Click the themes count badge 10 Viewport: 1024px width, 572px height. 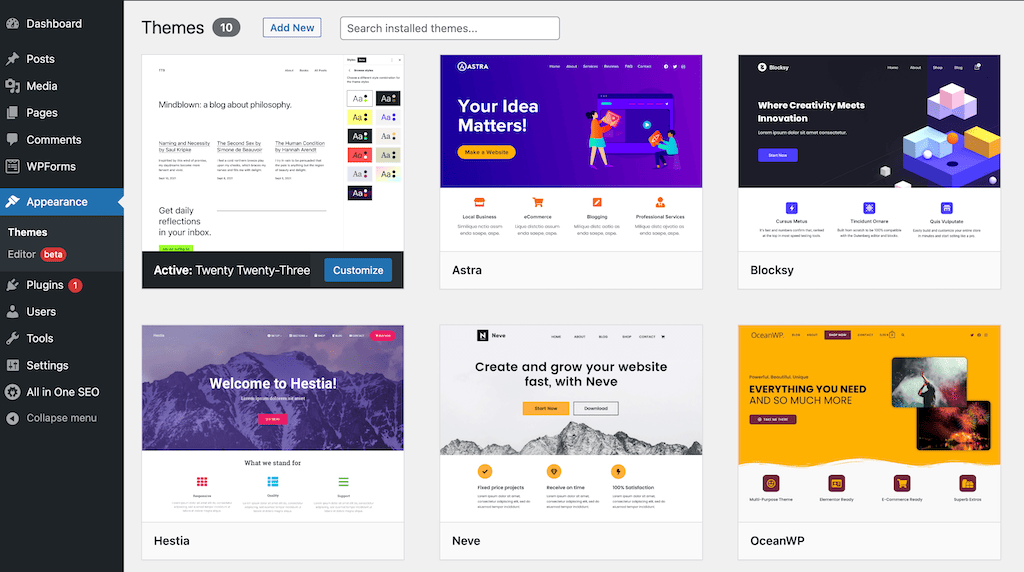[x=226, y=27]
